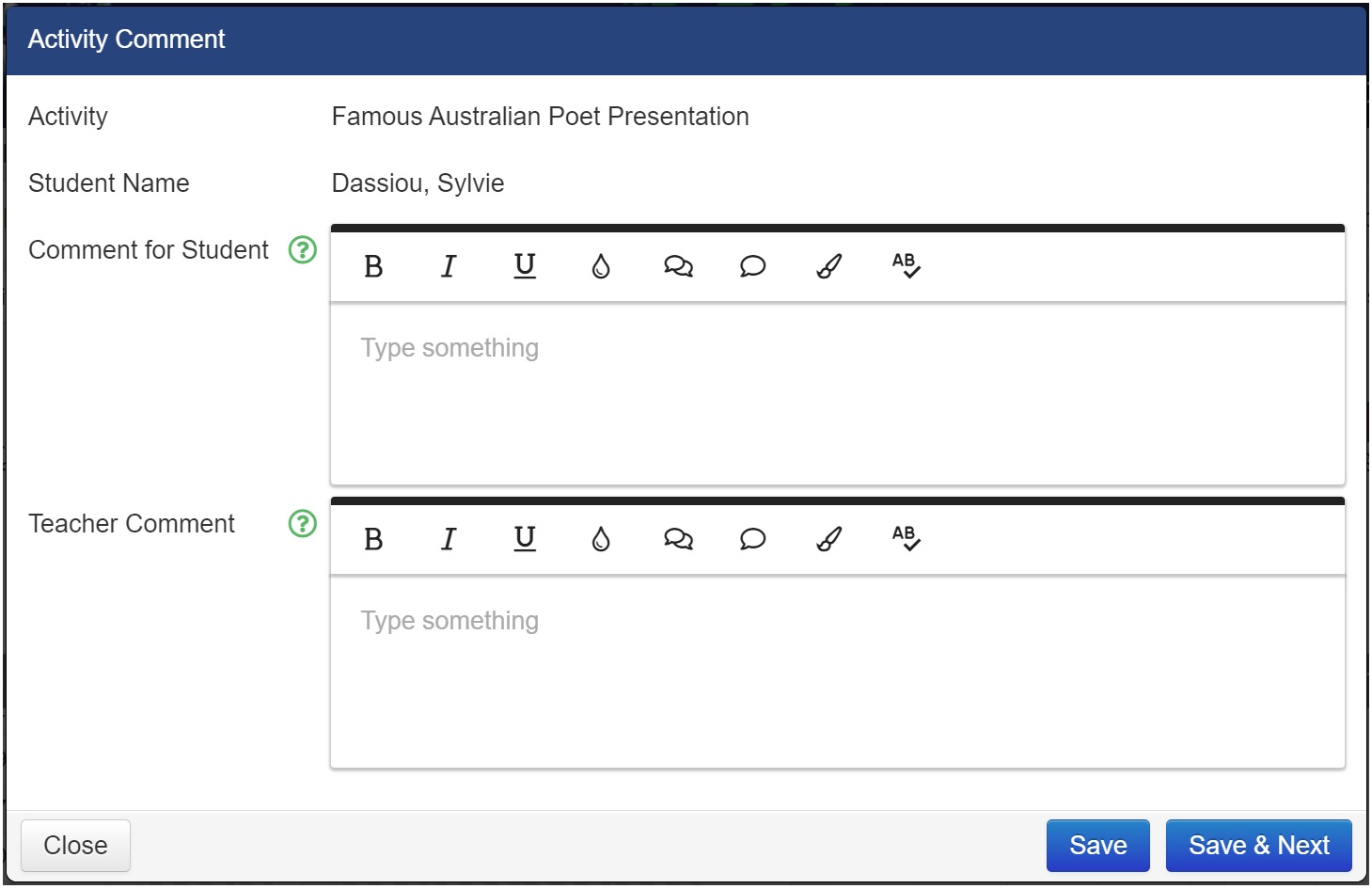Image resolution: width=1372 pixels, height=889 pixels.
Task: Open help icon beside Comment for Student
Action: (x=303, y=250)
